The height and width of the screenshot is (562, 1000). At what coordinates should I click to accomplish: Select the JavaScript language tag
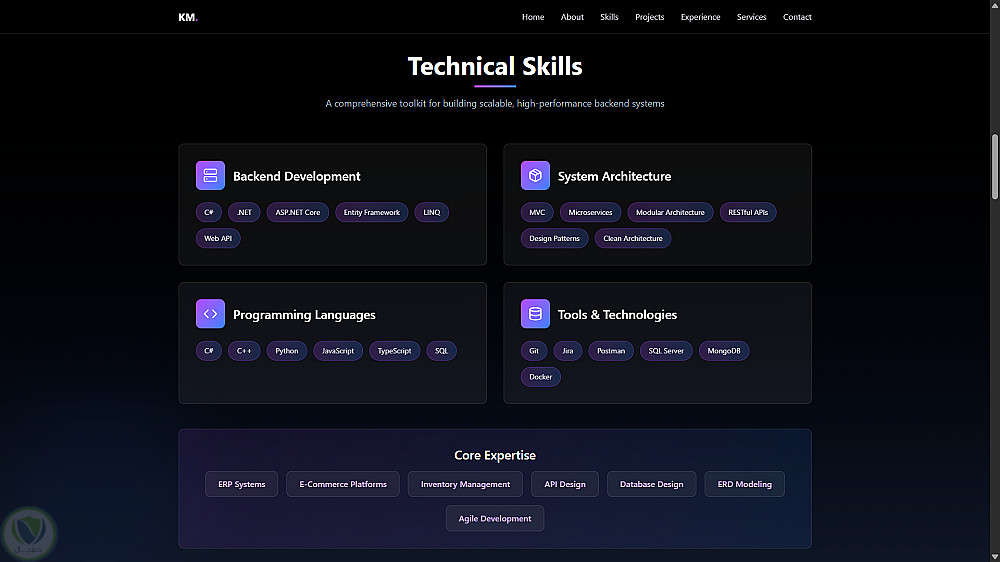338,351
